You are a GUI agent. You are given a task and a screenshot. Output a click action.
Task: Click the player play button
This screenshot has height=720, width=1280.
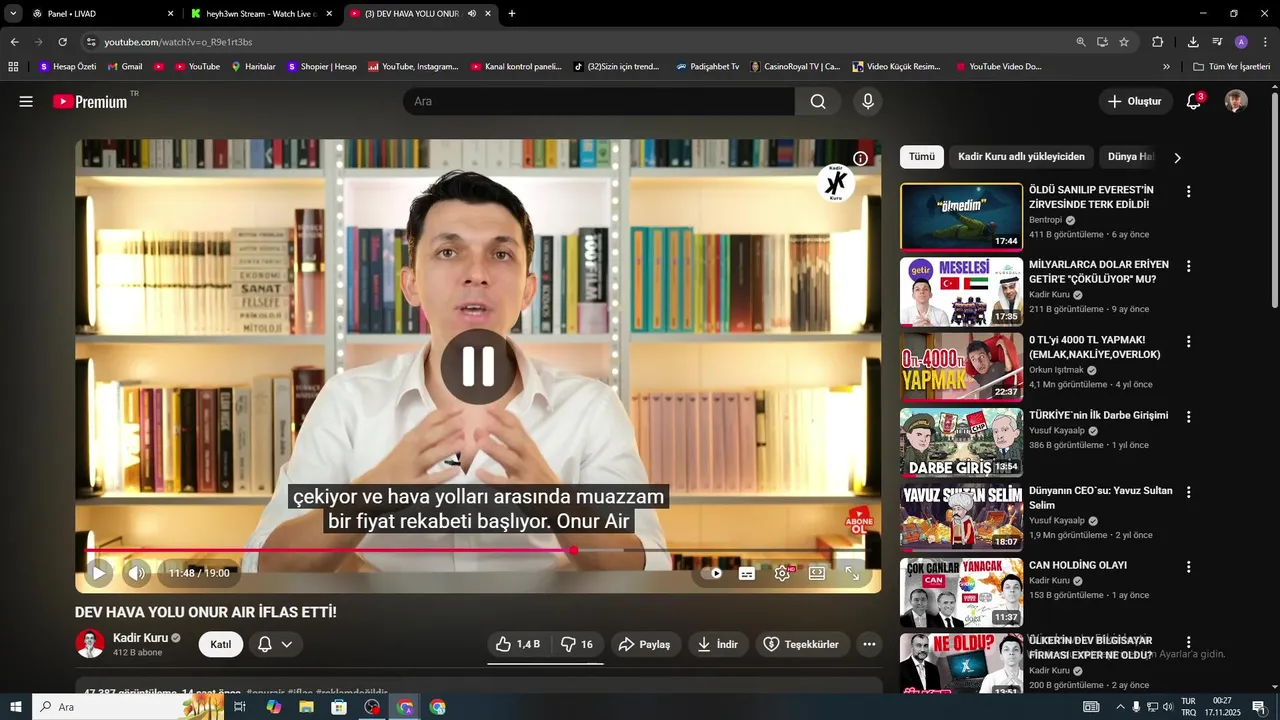click(98, 573)
